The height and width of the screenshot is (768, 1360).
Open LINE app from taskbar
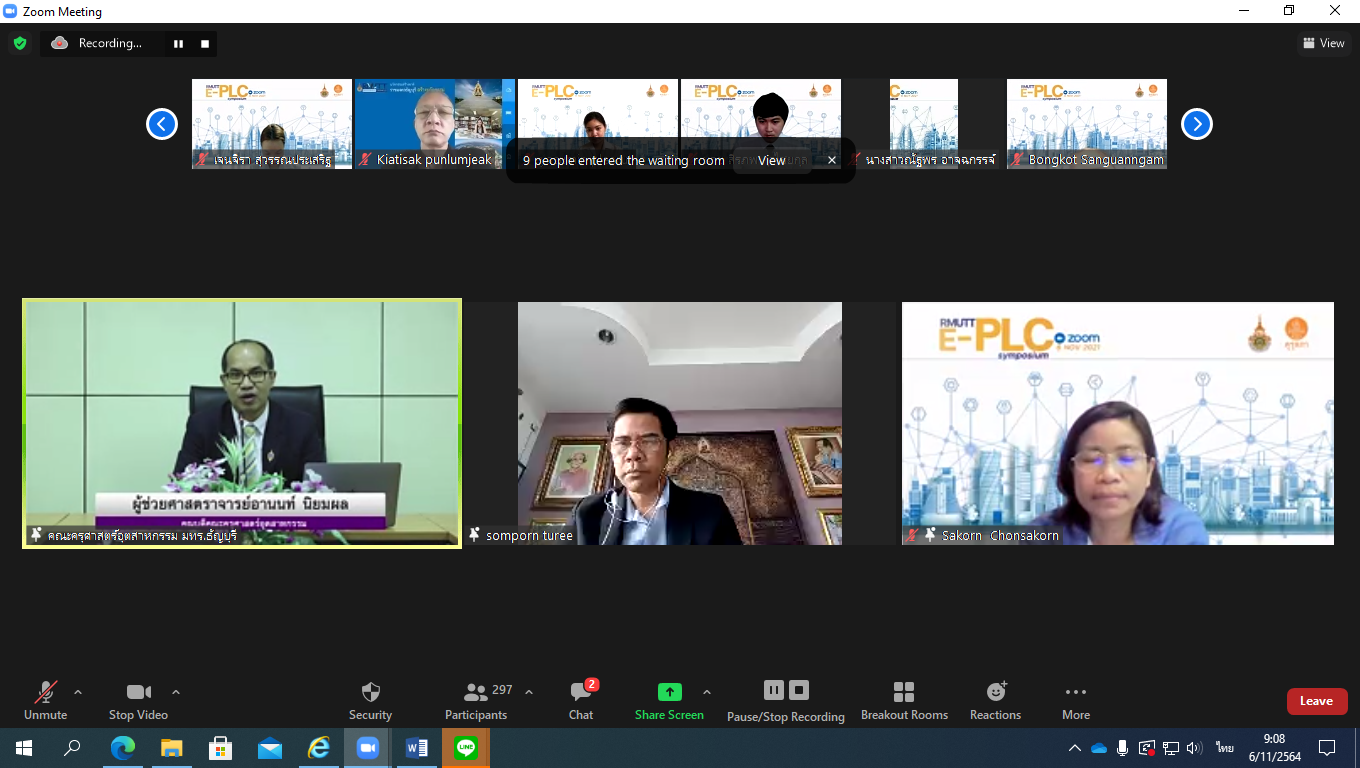click(x=466, y=748)
